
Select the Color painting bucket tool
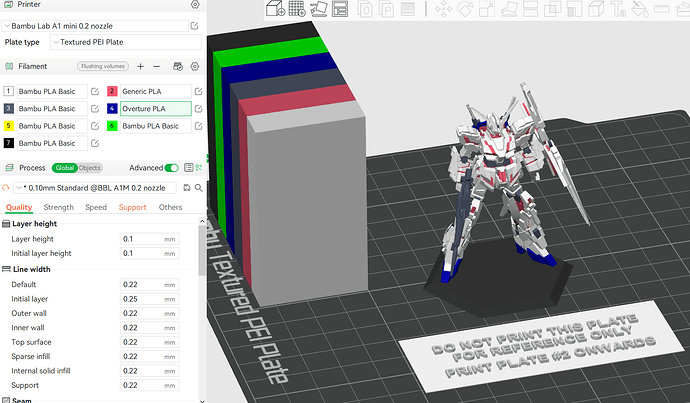point(639,8)
